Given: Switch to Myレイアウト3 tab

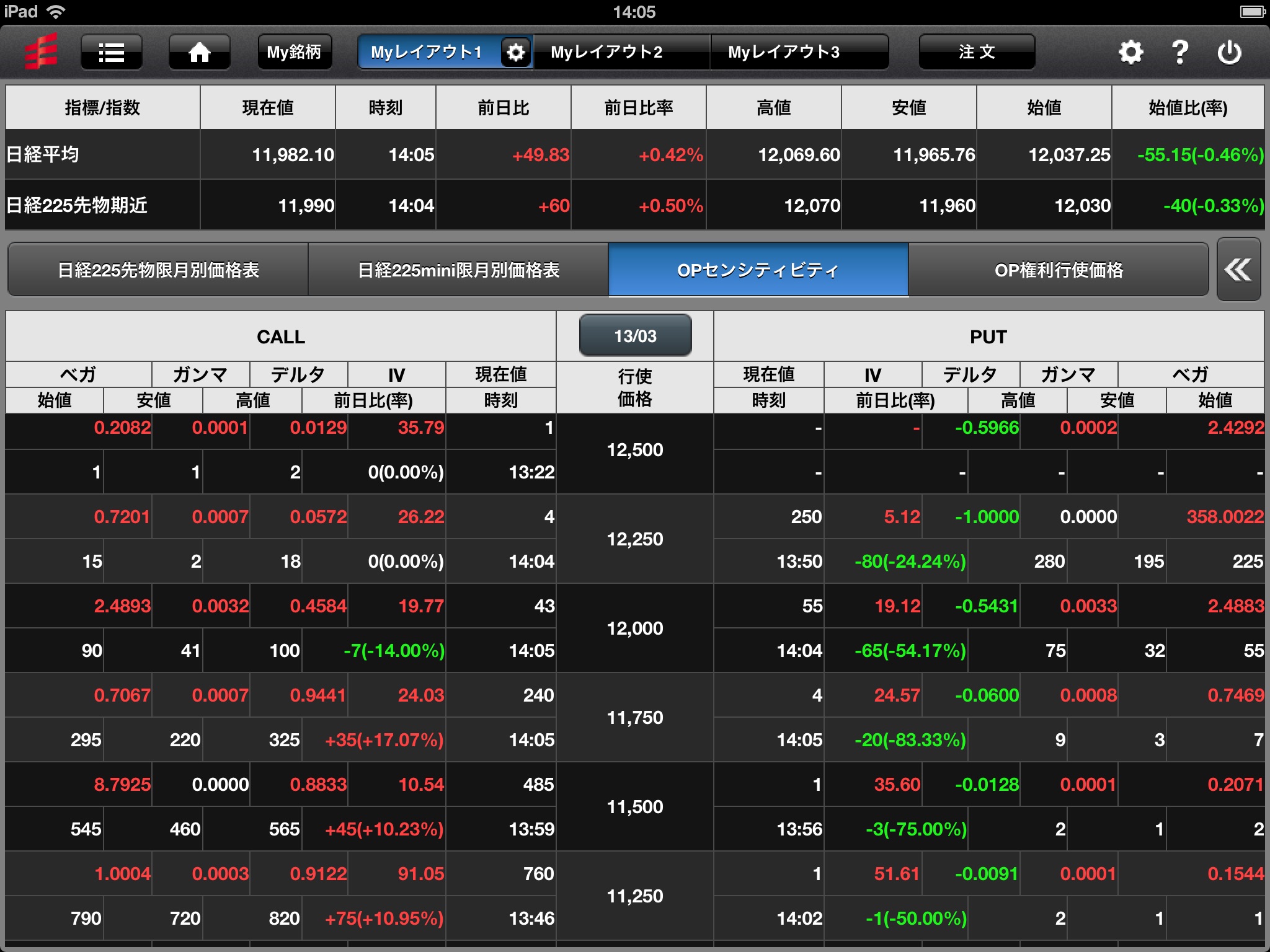Looking at the screenshot, I should pos(799,52).
